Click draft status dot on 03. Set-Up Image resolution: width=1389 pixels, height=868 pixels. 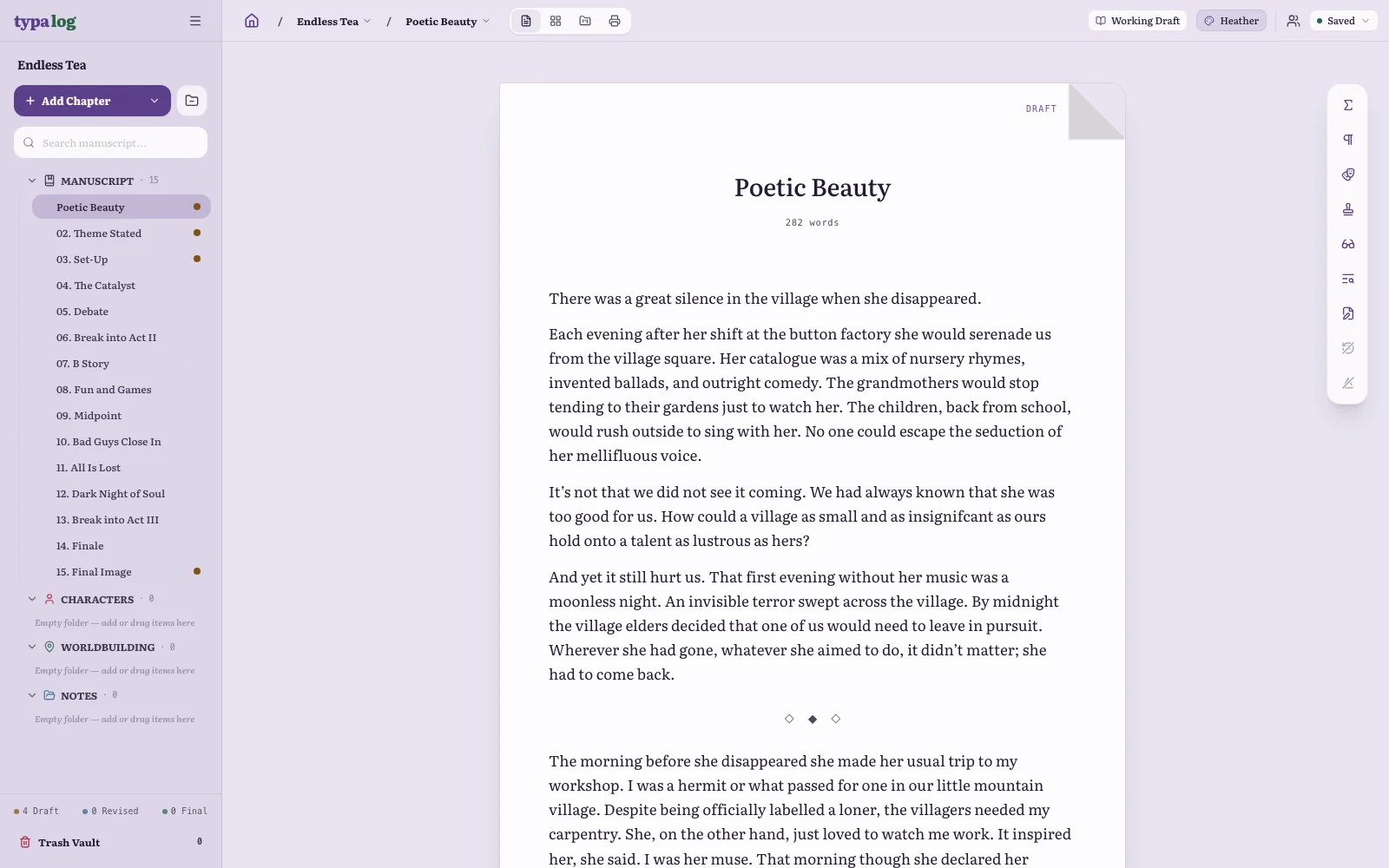click(197, 259)
